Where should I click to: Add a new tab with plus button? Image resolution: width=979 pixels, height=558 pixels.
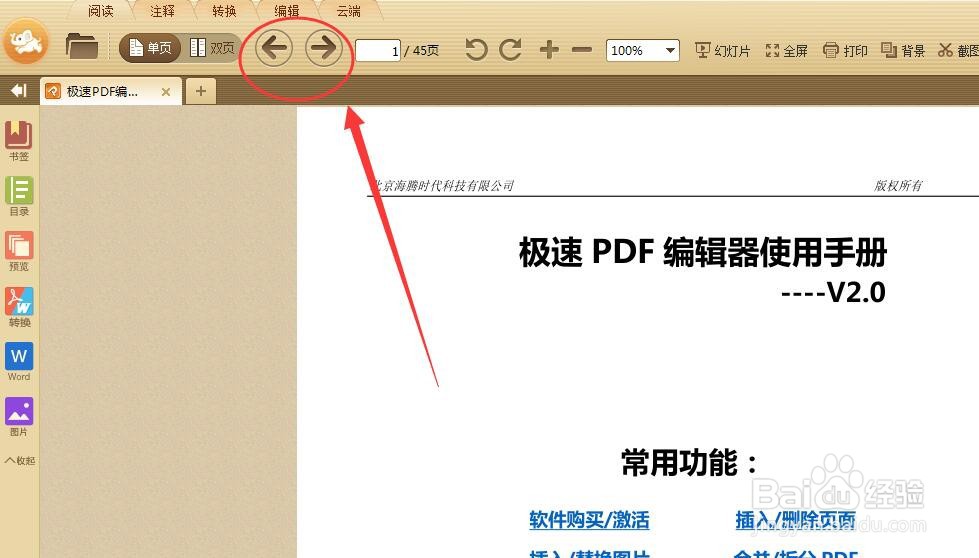click(x=200, y=91)
